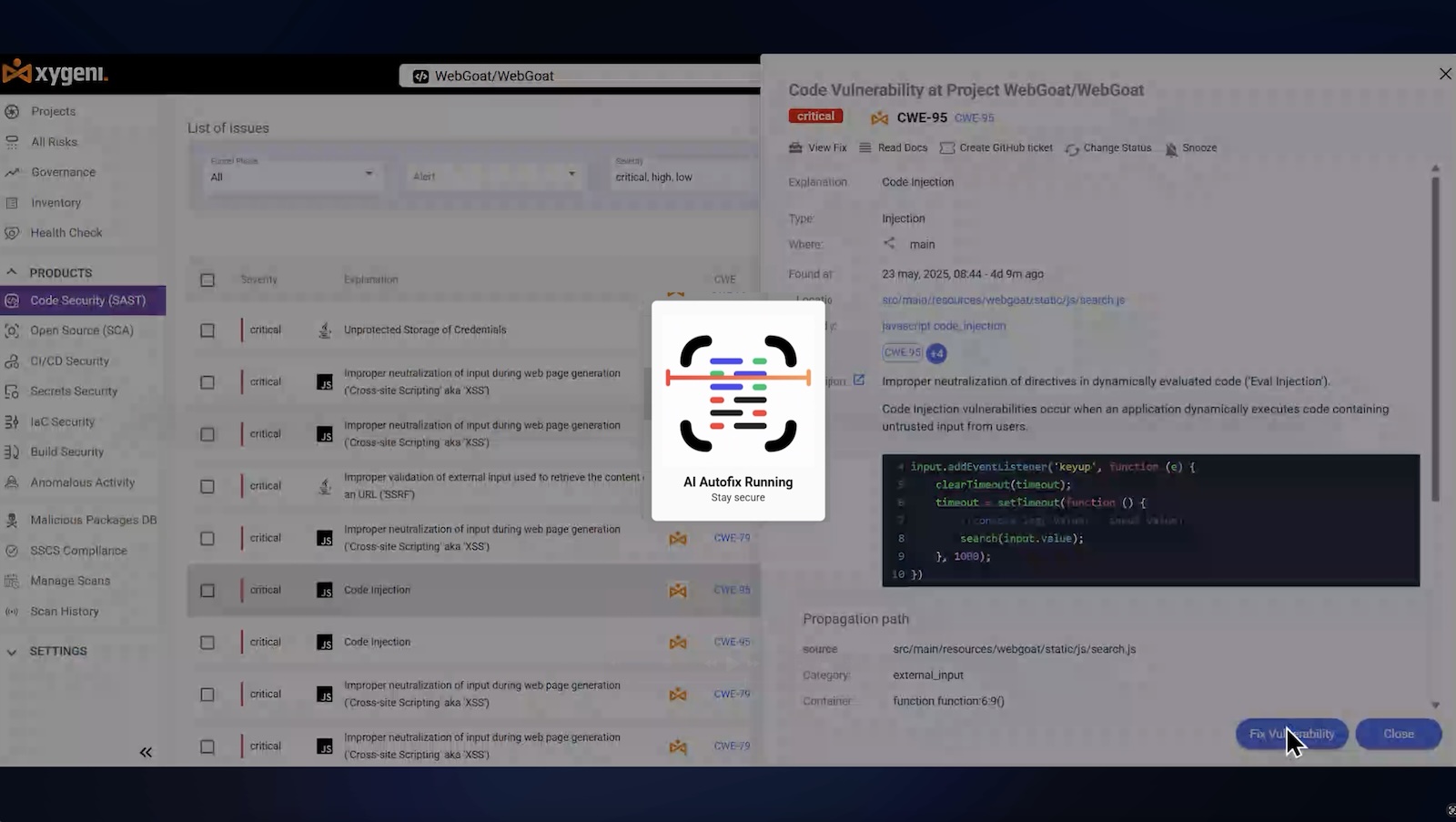Open the Alert filter dropdown
This screenshot has width=1456, height=822.
tap(493, 175)
